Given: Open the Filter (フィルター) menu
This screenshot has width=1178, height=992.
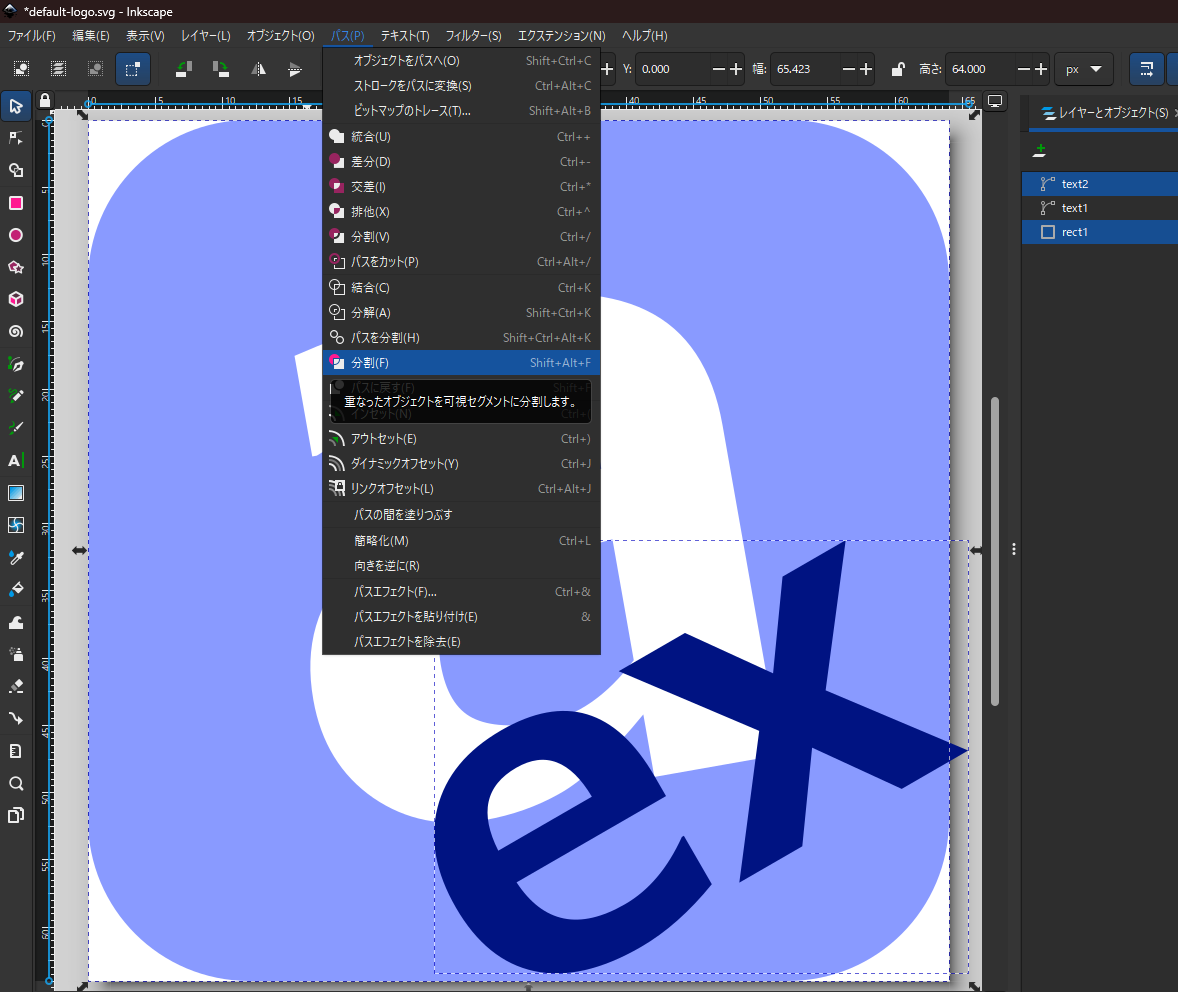Looking at the screenshot, I should tap(473, 36).
